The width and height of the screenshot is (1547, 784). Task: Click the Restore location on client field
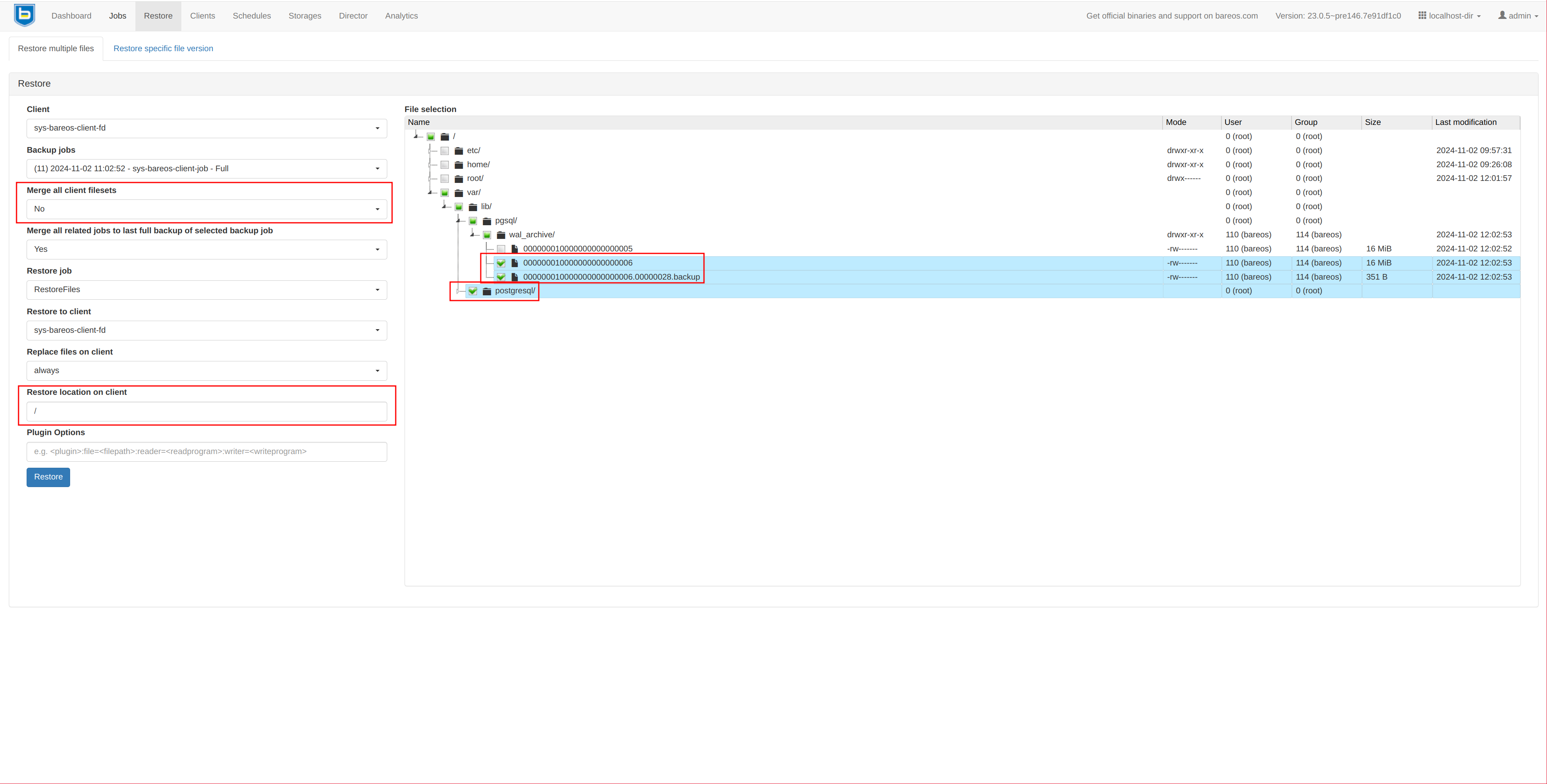pyautogui.click(x=207, y=411)
